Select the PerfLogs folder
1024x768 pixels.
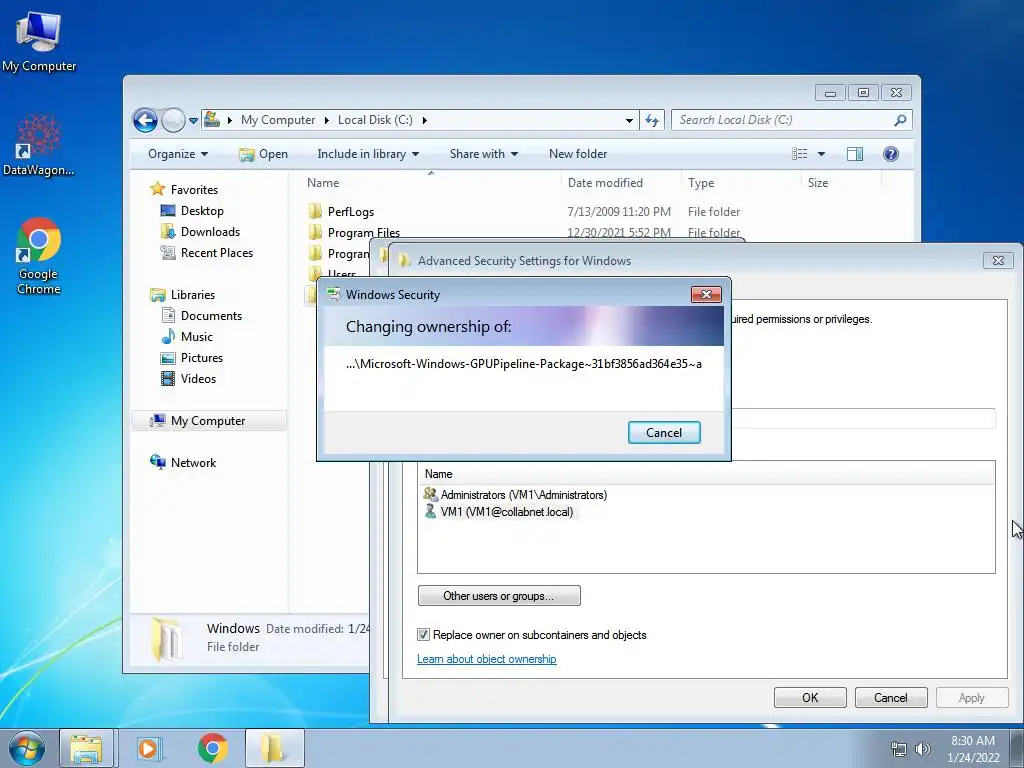click(350, 212)
